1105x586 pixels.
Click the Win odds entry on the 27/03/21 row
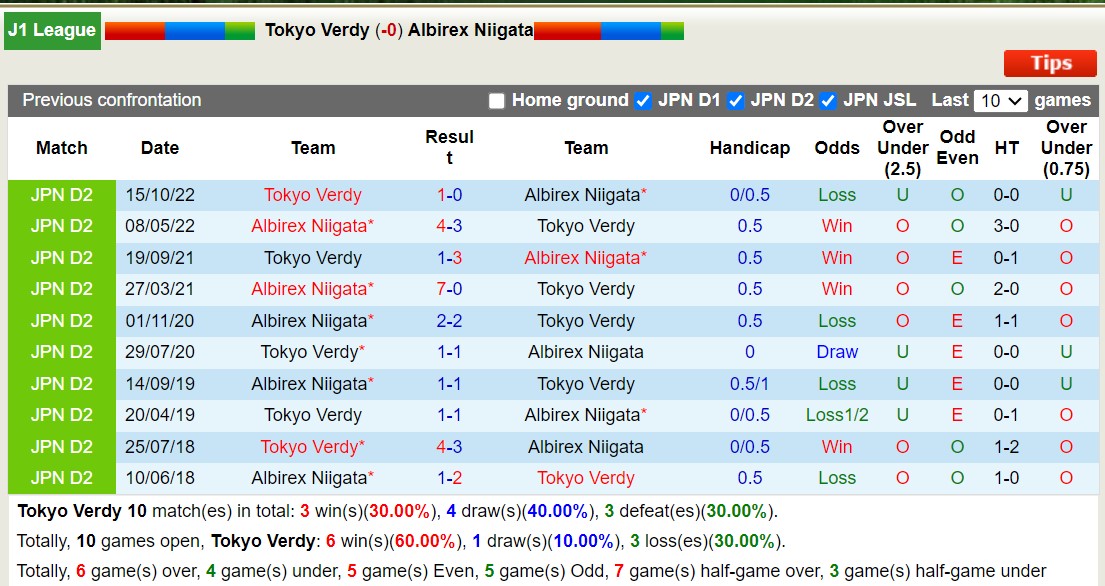tap(836, 289)
